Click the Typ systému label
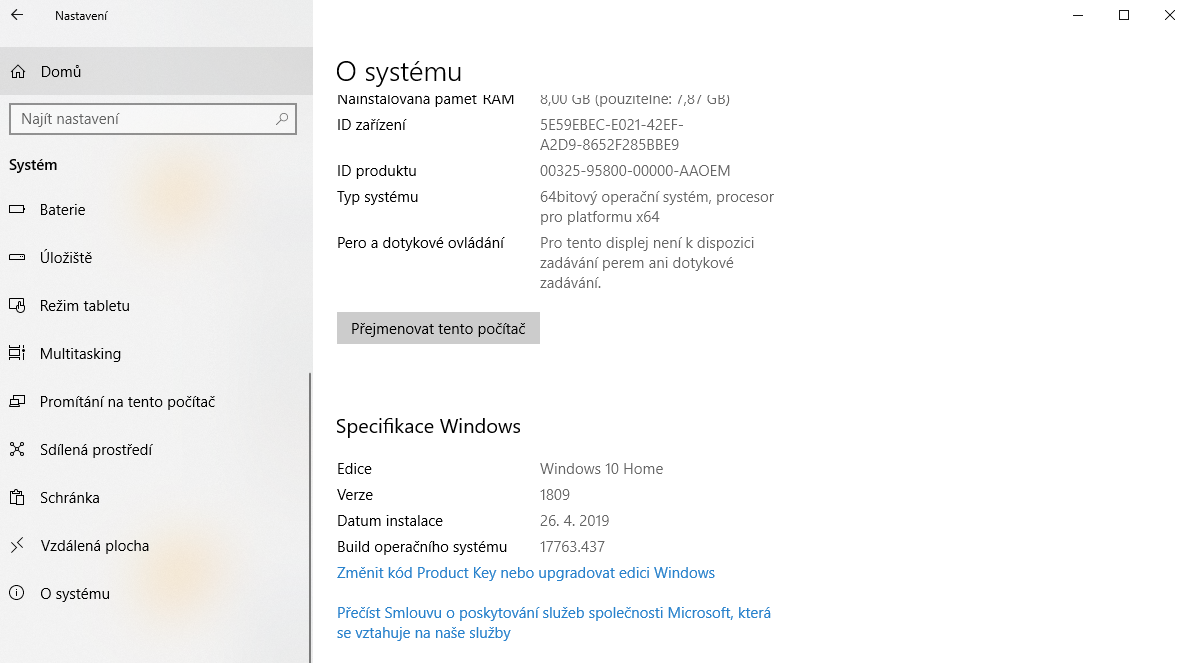 (377, 197)
